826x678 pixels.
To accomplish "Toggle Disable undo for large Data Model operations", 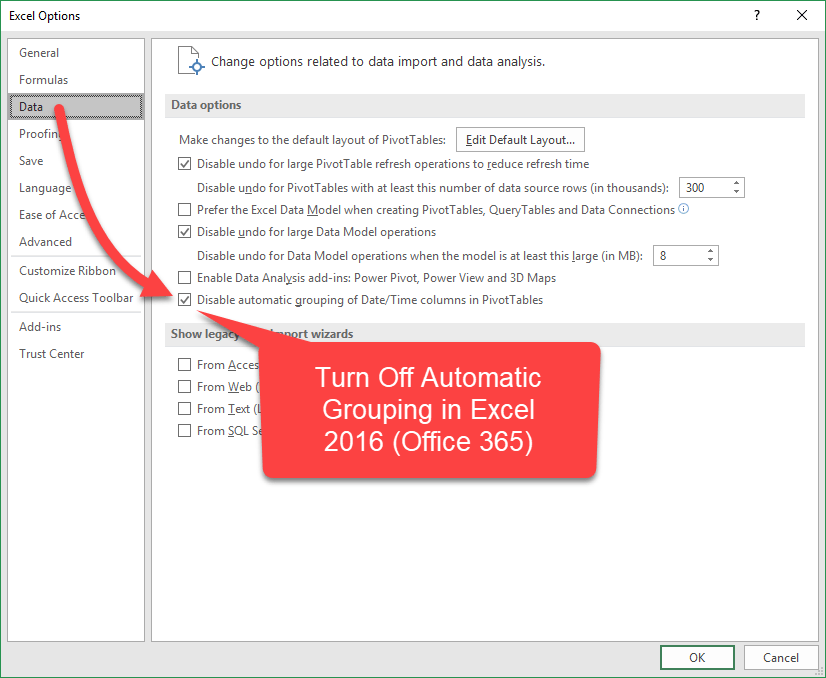I will 184,232.
